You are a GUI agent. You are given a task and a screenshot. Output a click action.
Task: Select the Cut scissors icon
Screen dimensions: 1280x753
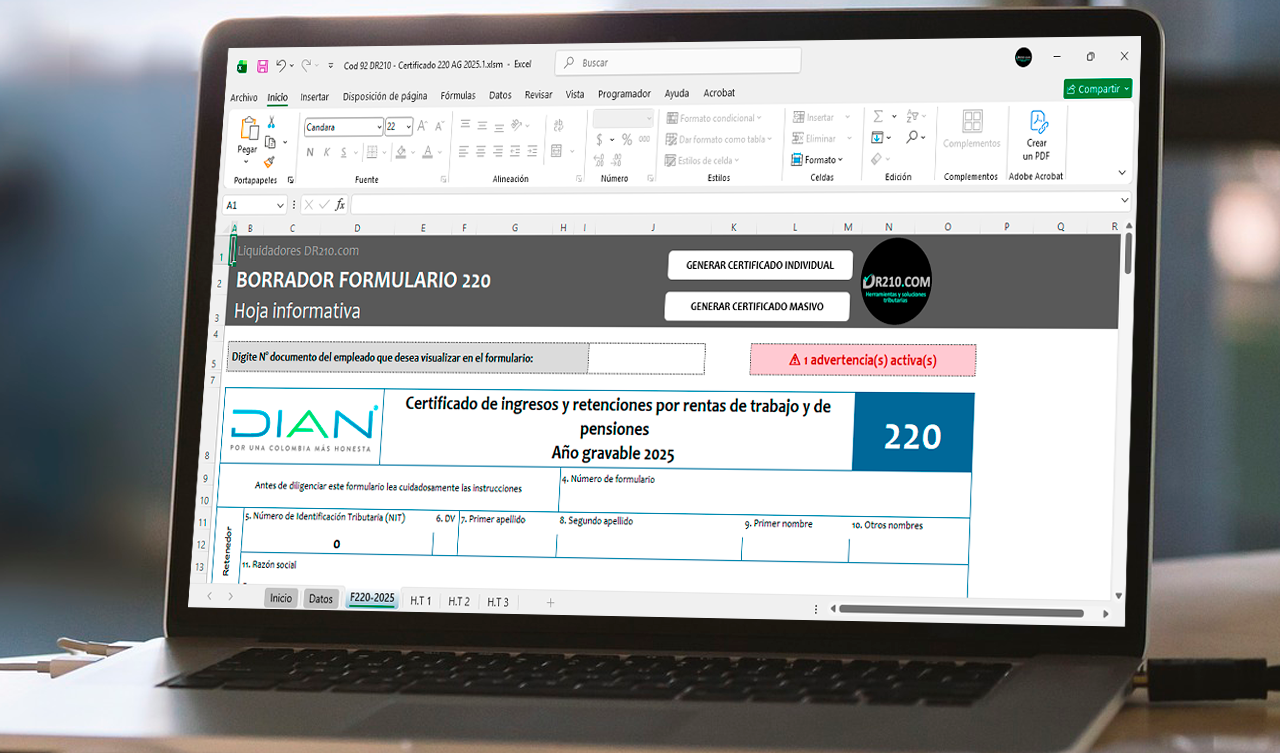271,123
